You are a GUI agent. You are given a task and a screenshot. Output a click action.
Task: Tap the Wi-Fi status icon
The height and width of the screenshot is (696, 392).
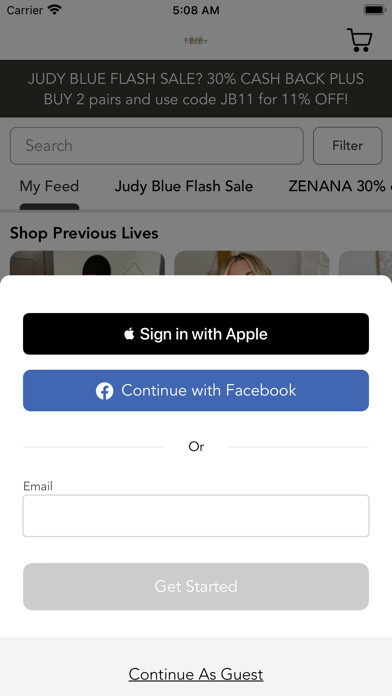point(55,10)
